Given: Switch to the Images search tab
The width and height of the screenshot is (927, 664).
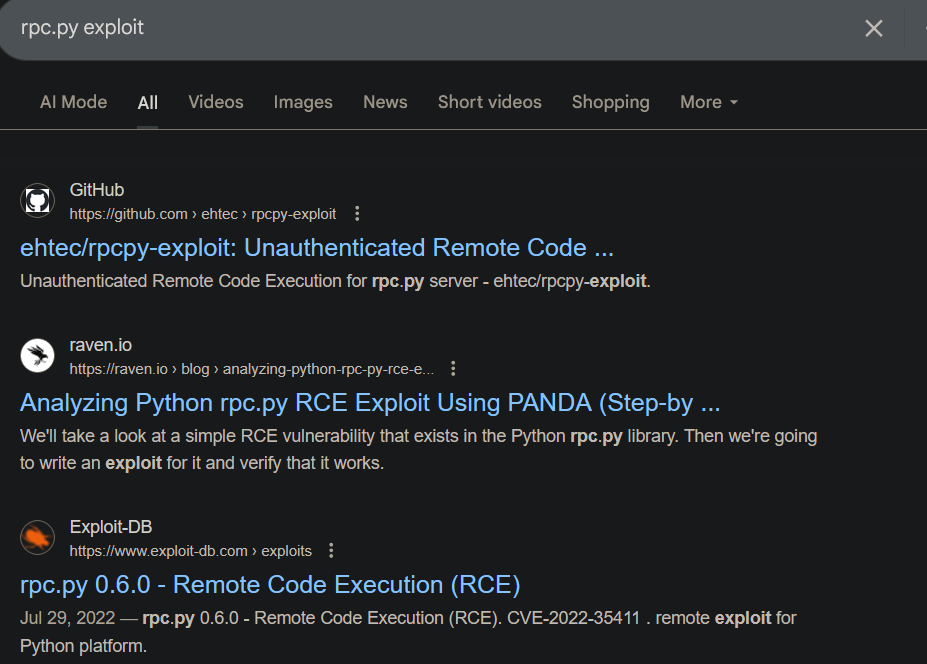Looking at the screenshot, I should (x=303, y=102).
